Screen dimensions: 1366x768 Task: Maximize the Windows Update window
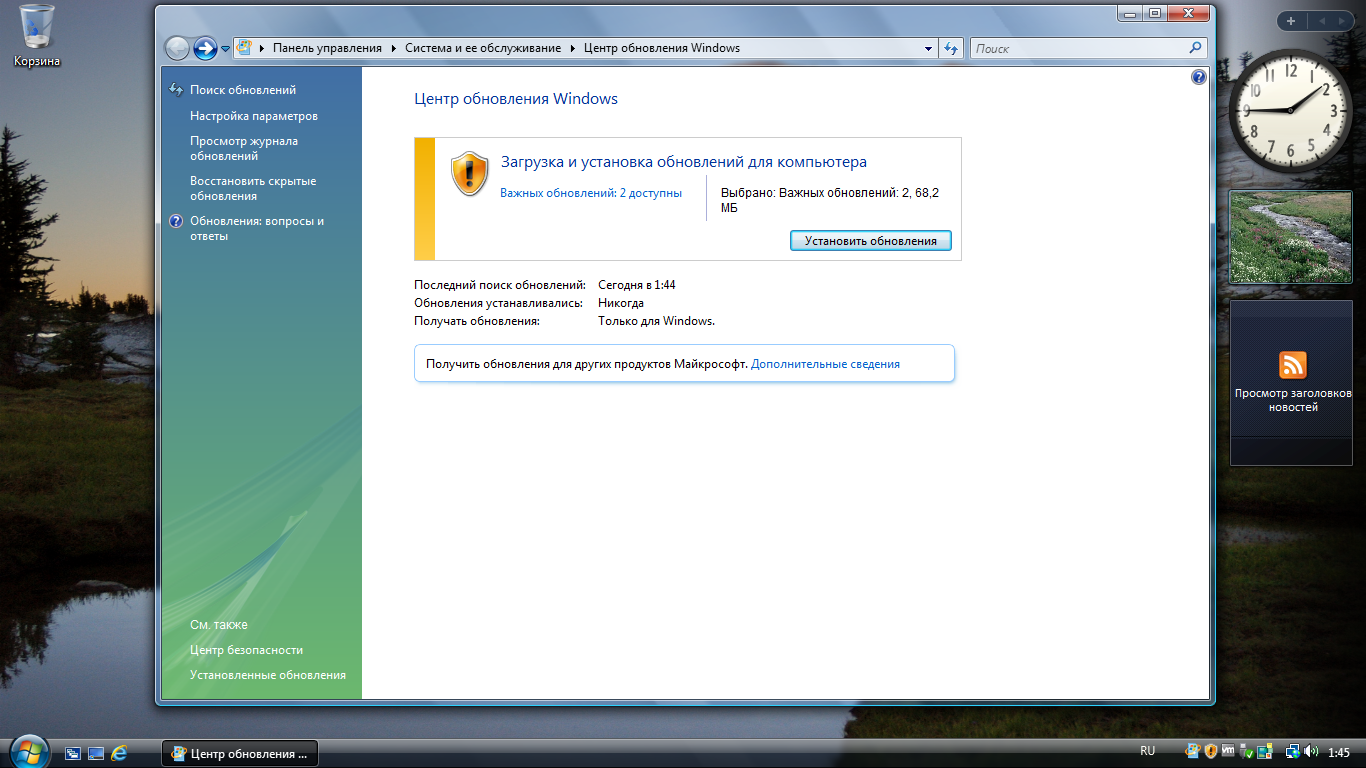[x=1154, y=13]
